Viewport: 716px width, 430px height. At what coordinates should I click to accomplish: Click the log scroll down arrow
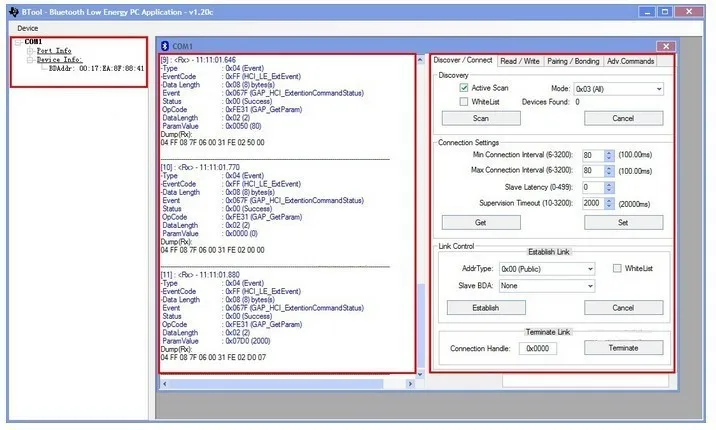pyautogui.click(x=421, y=374)
